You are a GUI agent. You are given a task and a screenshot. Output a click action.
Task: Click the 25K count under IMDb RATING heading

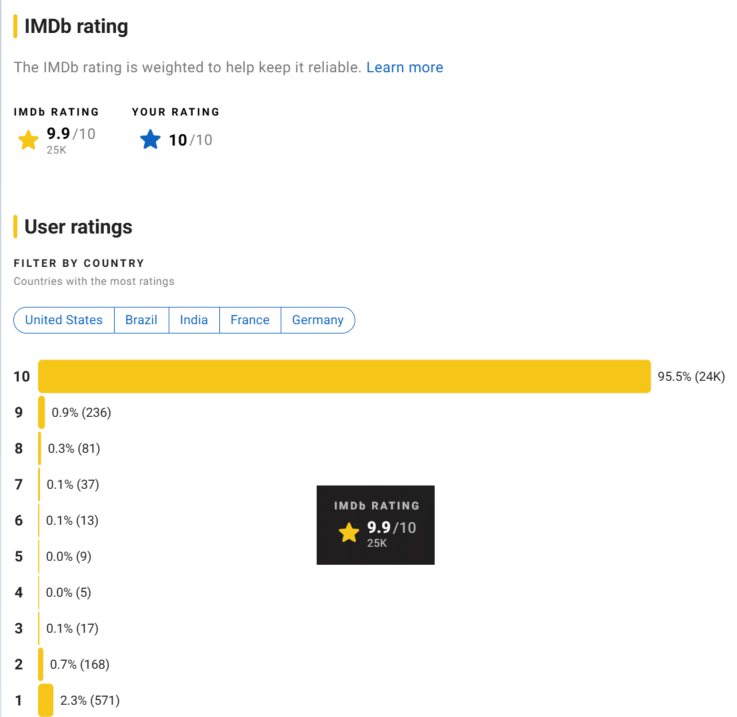pos(56,150)
